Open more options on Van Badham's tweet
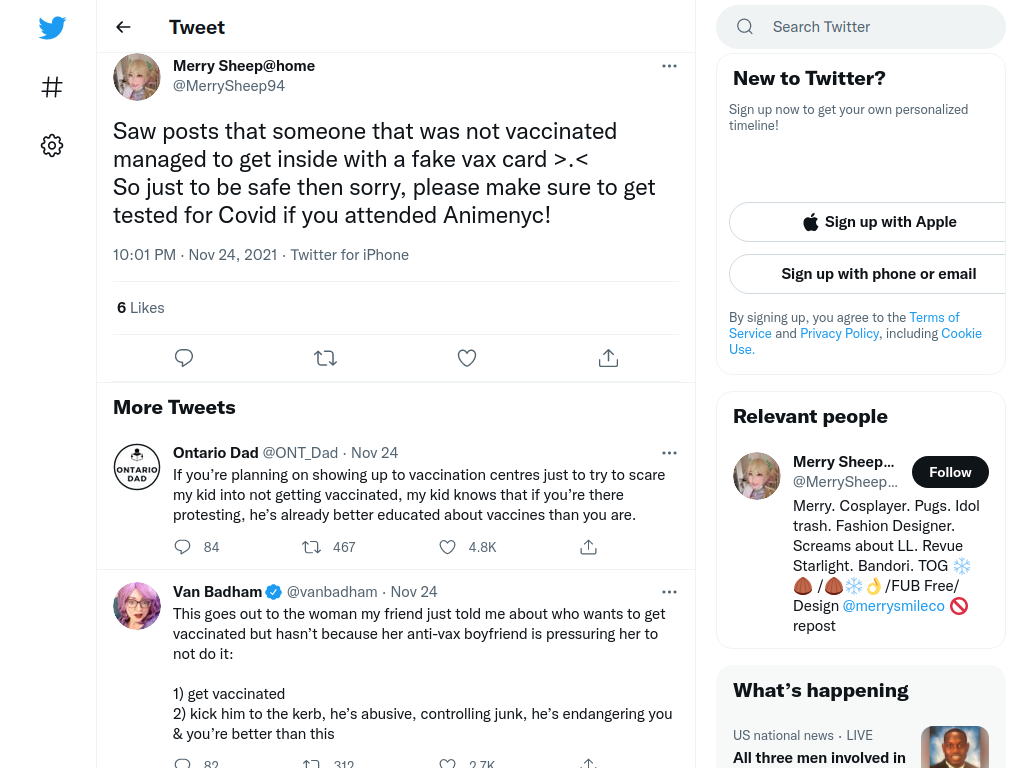Screen dimensions: 1024x768 (669, 592)
